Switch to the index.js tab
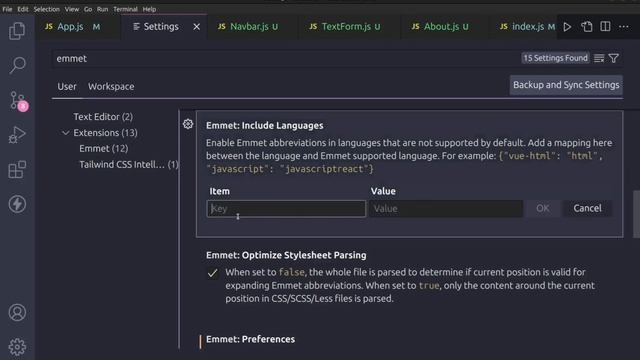The width and height of the screenshot is (640, 360). [527, 27]
